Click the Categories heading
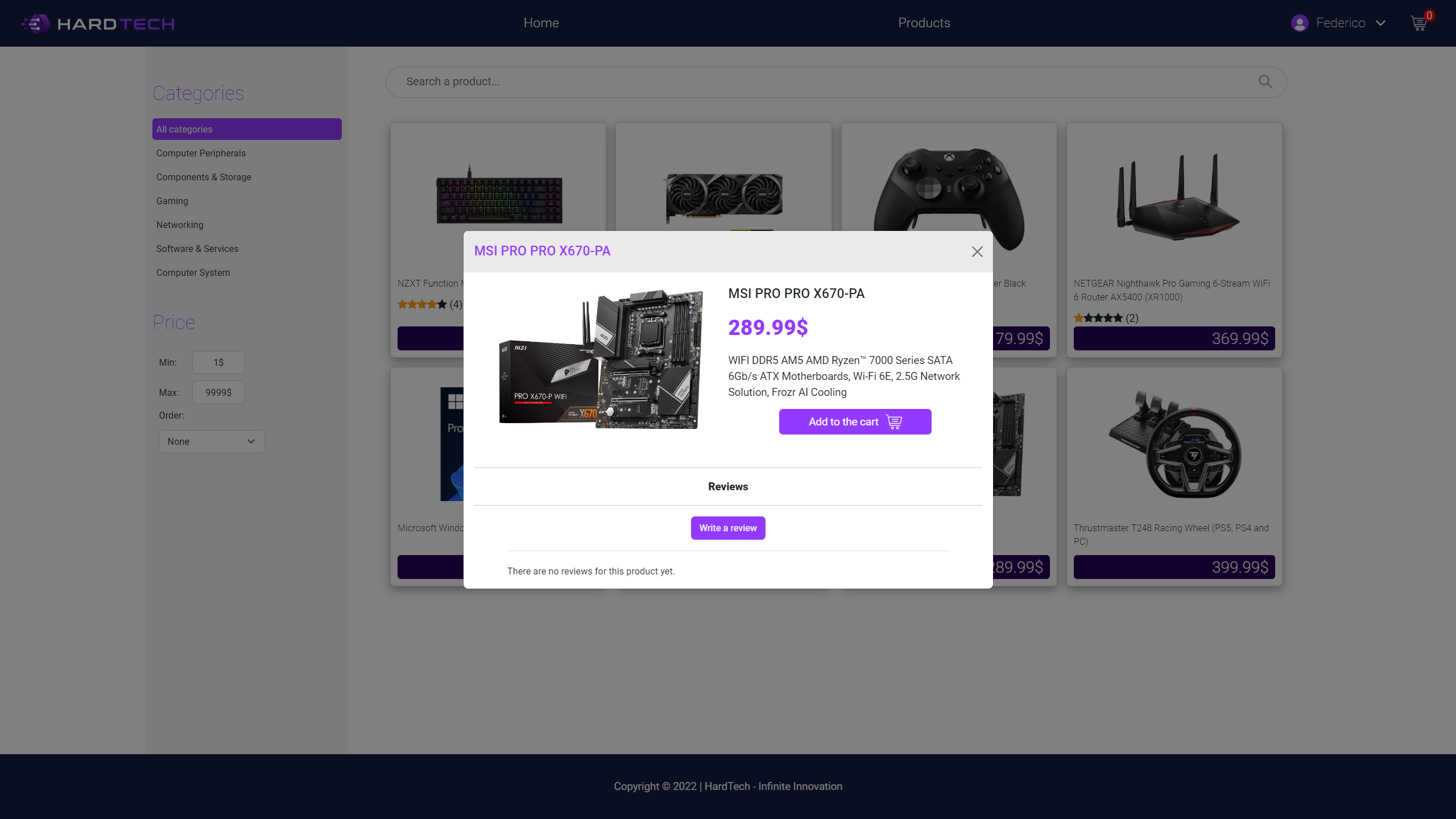Viewport: 1456px width, 819px height. (198, 93)
